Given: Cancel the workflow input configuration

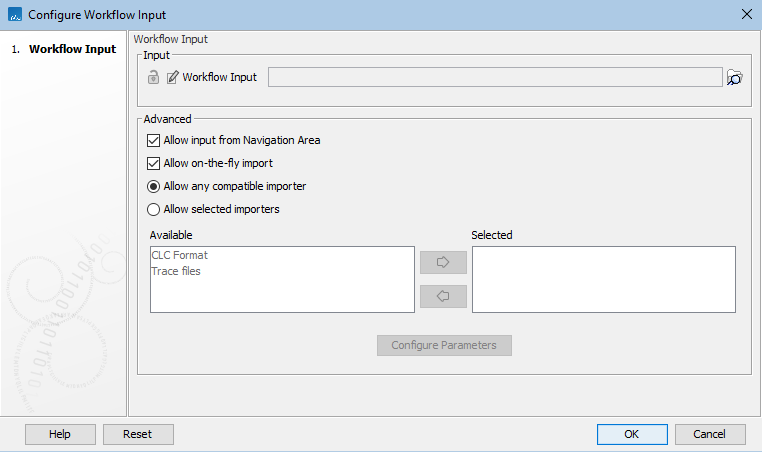Looking at the screenshot, I should point(710,434).
